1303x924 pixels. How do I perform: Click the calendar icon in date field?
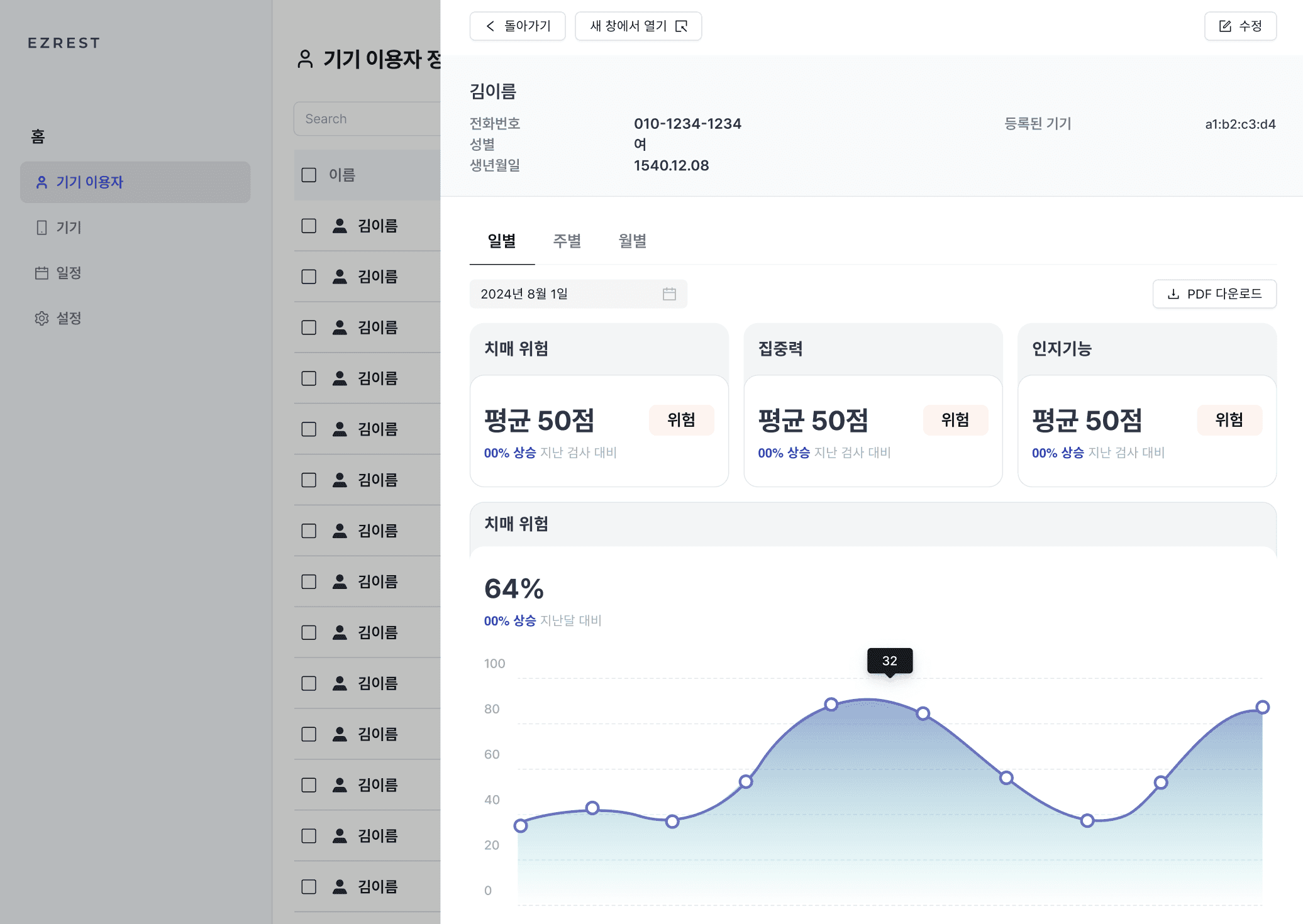[669, 294]
